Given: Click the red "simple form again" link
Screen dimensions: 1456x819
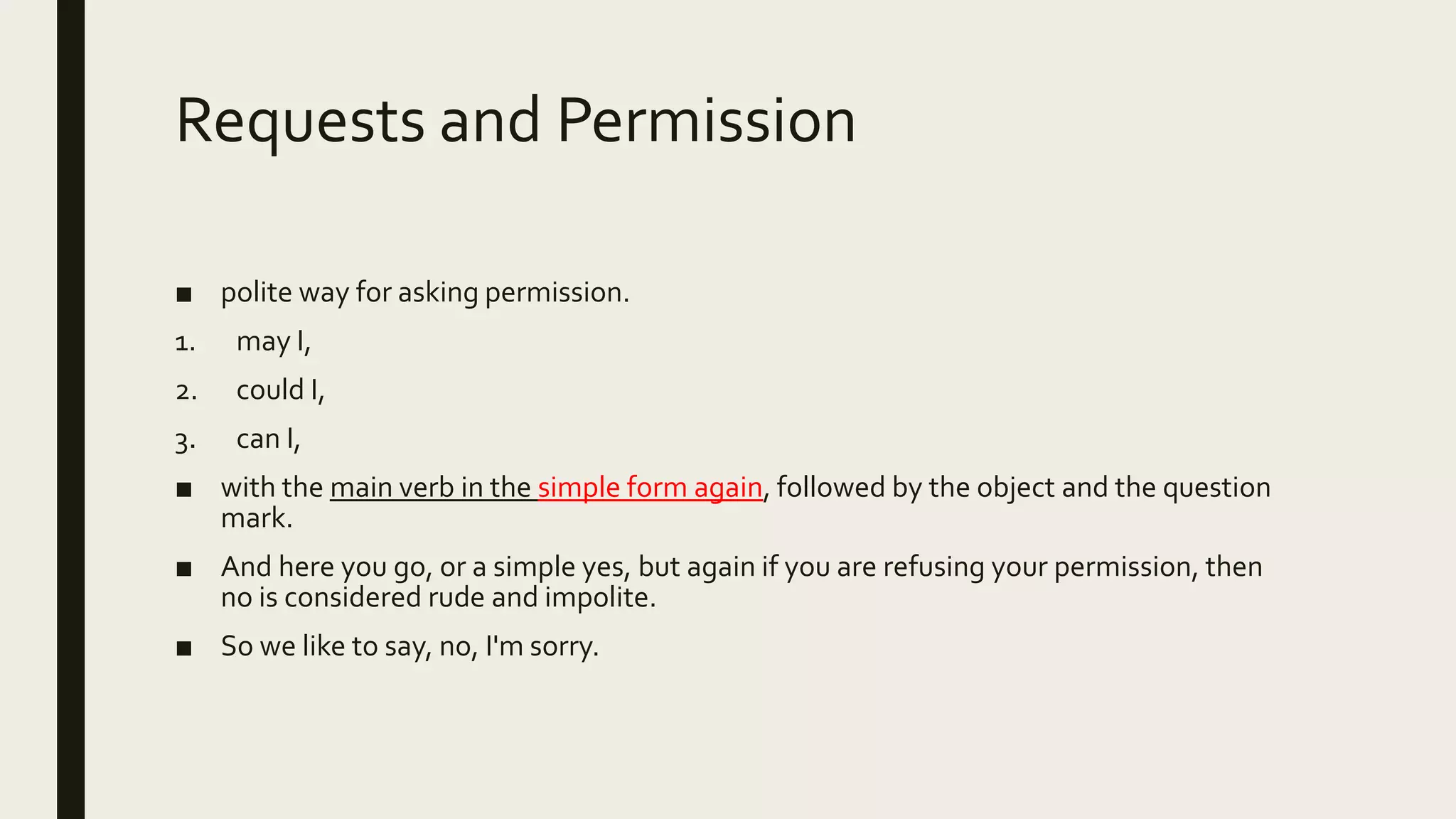Looking at the screenshot, I should click(x=650, y=488).
